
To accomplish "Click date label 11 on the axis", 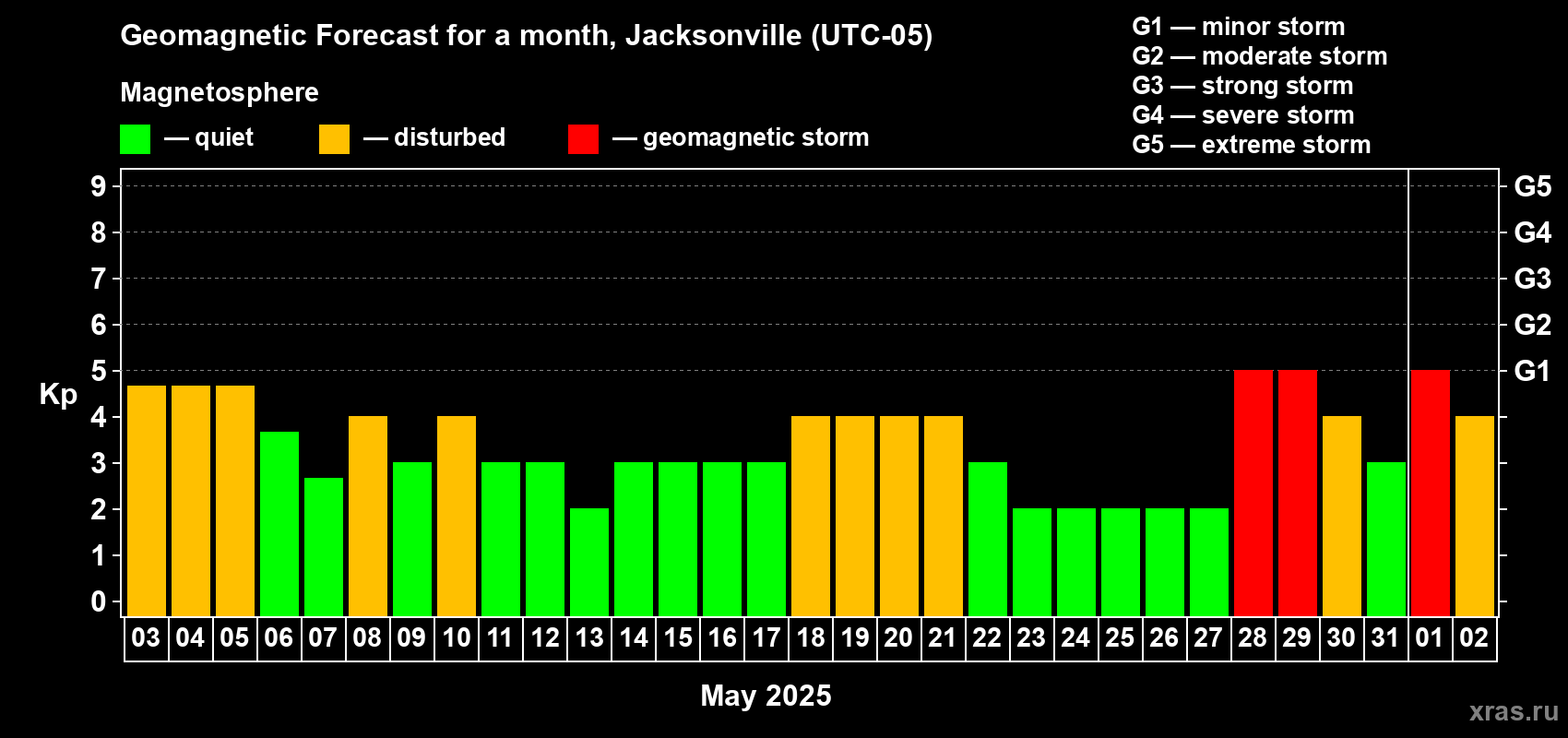I will coord(500,637).
